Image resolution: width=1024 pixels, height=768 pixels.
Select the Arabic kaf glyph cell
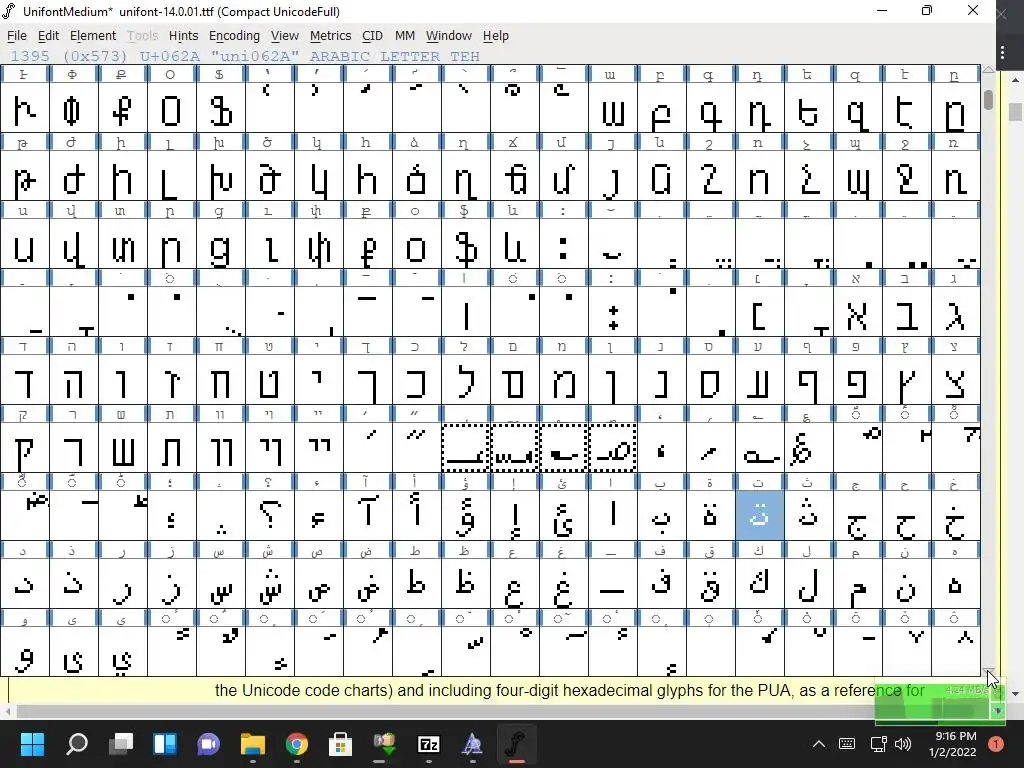click(760, 584)
